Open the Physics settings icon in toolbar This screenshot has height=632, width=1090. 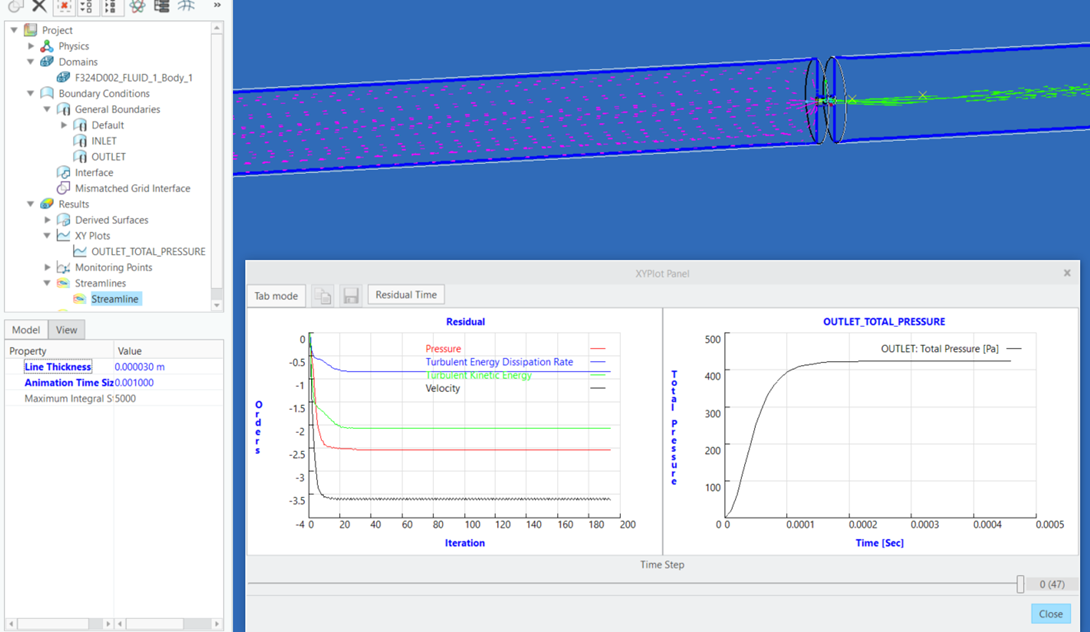[x=138, y=8]
